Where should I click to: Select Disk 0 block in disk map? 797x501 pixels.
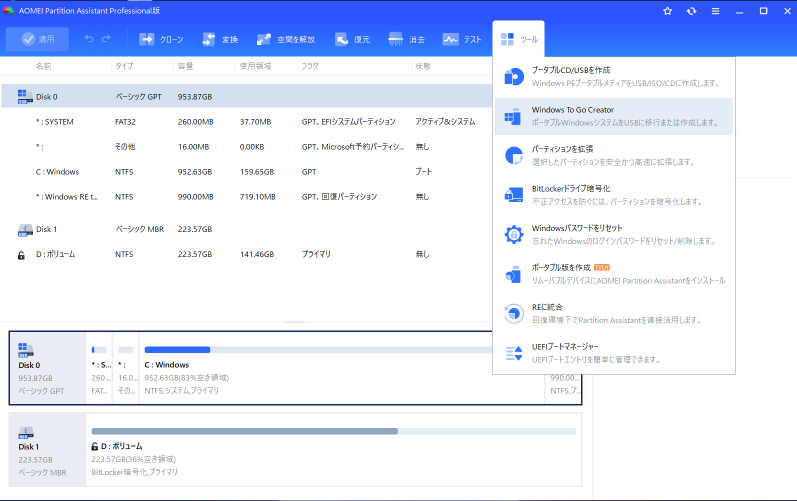(48, 368)
